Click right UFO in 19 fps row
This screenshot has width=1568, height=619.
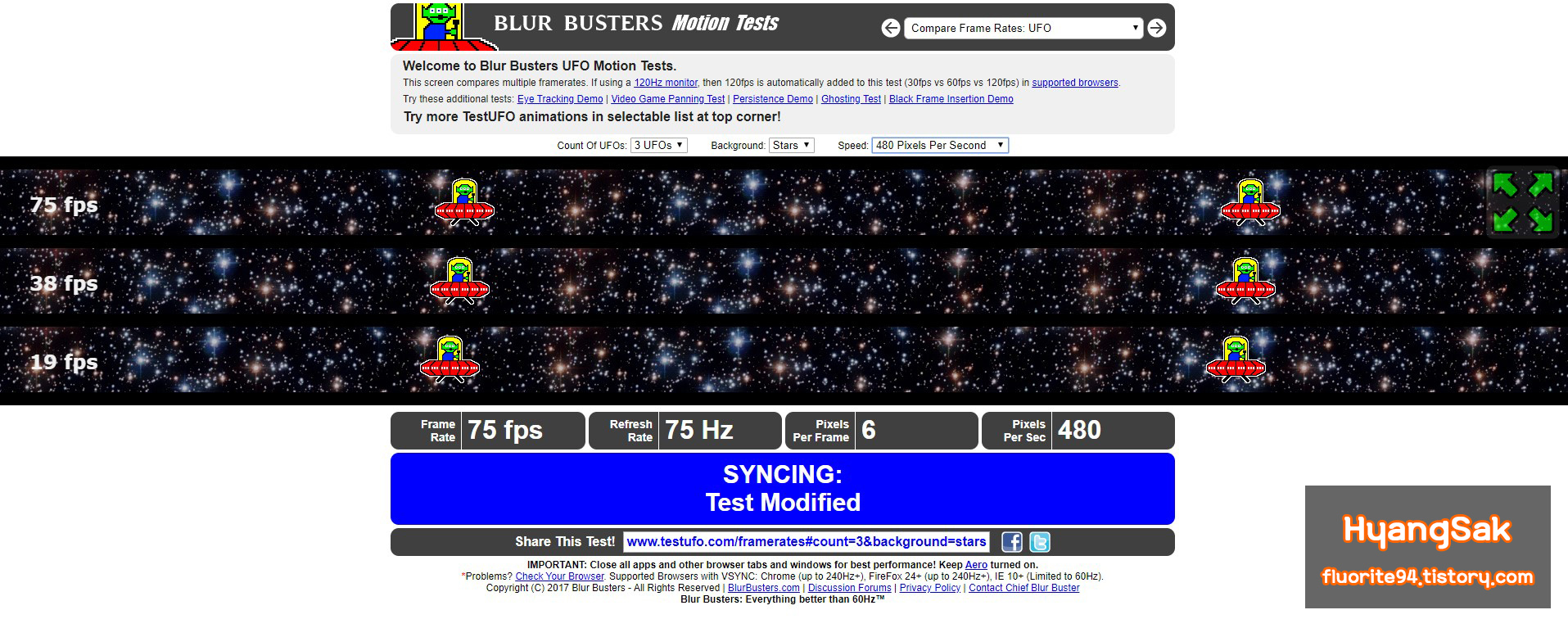pyautogui.click(x=1236, y=359)
